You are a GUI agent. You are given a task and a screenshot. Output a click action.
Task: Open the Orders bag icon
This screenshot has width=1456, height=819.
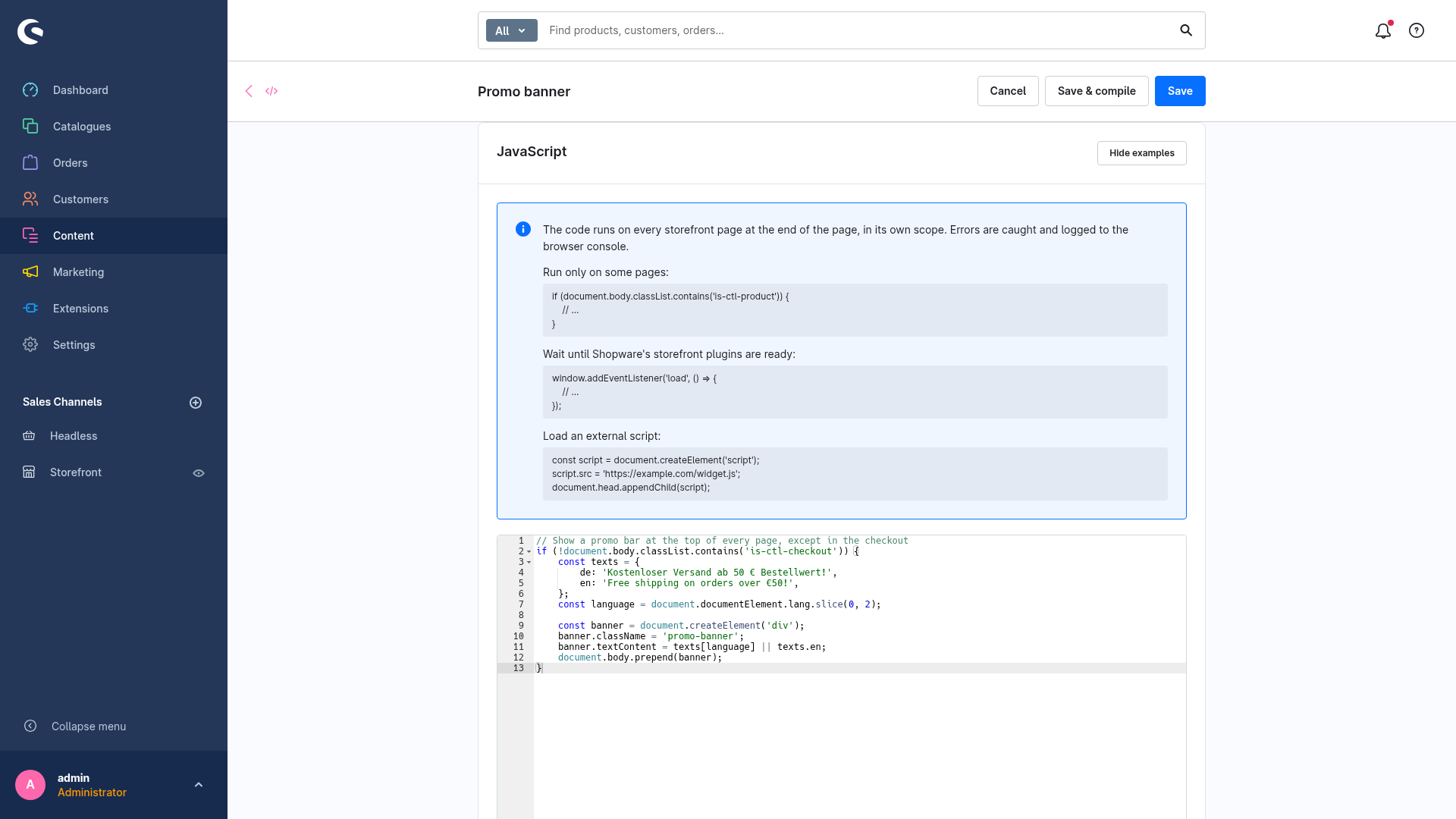30,163
